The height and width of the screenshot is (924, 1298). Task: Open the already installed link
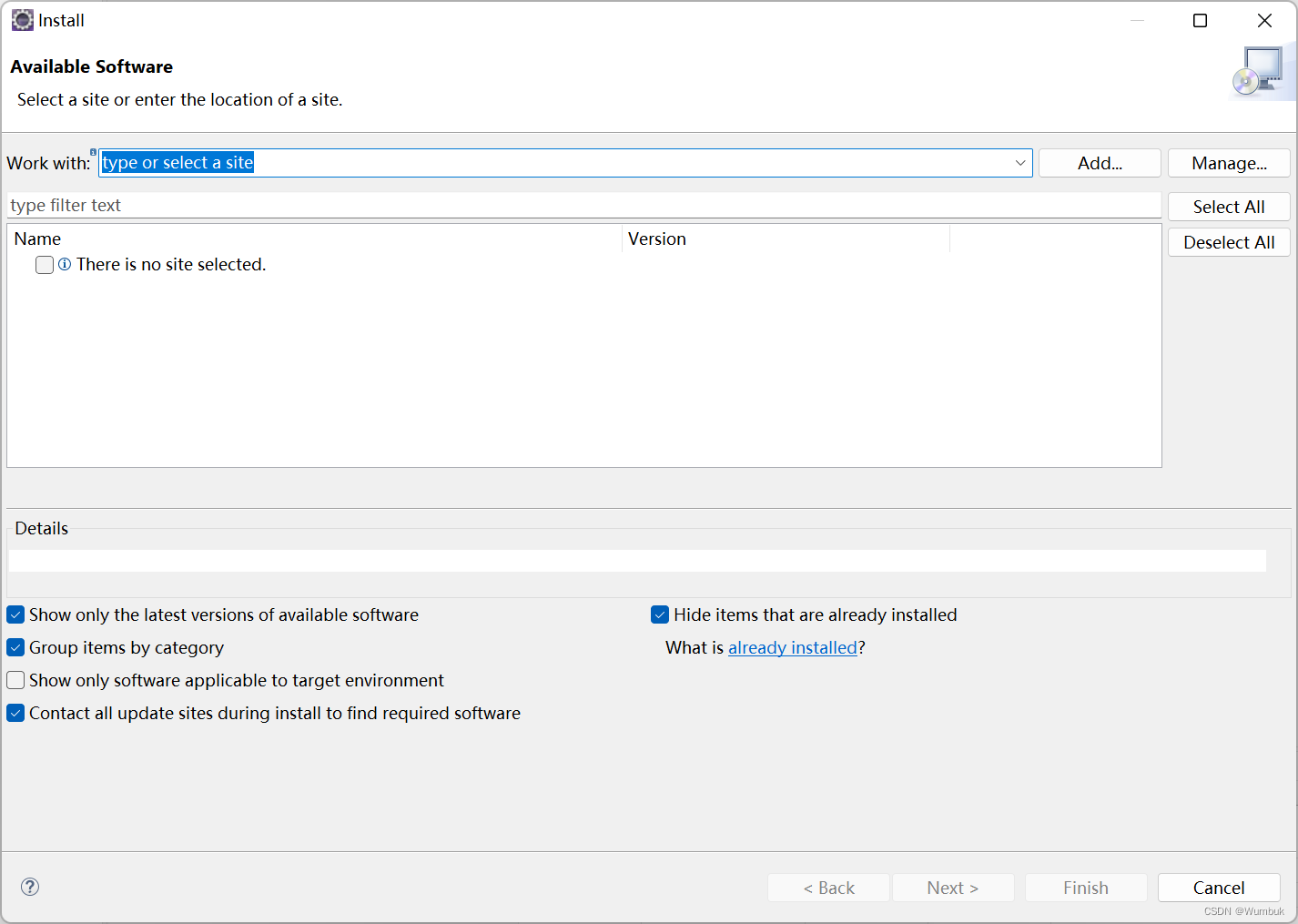coord(792,647)
